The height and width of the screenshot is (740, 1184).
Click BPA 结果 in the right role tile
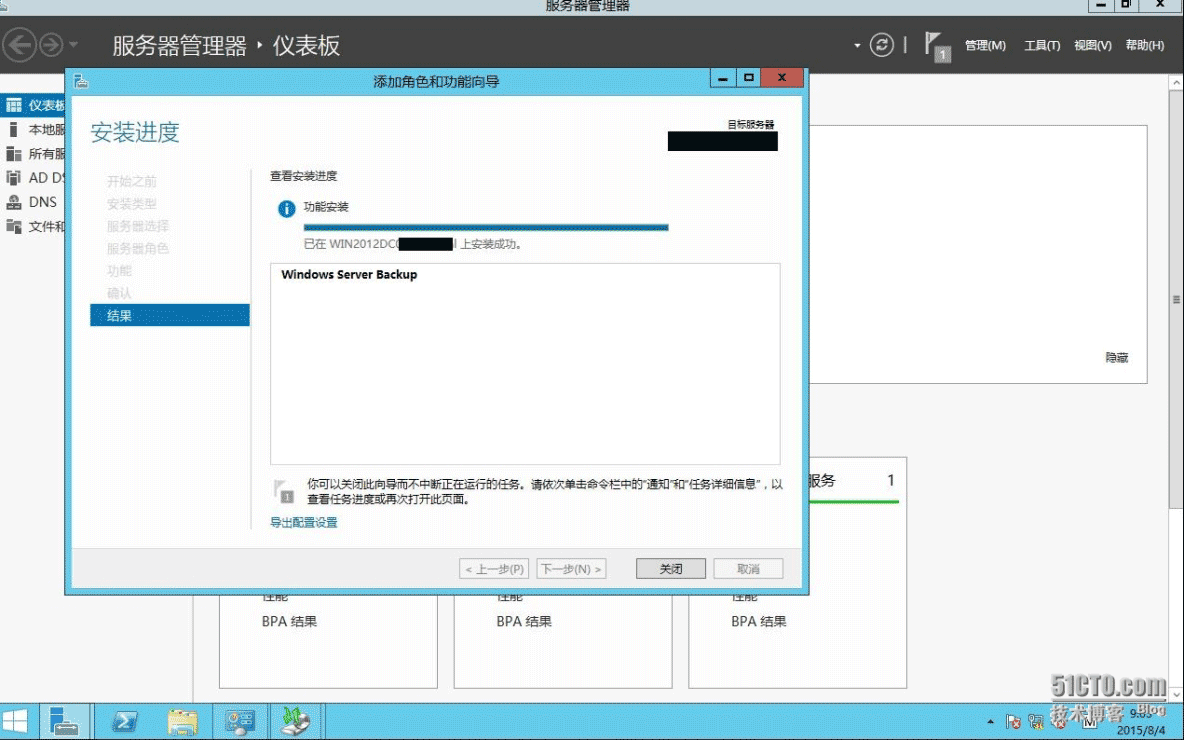[759, 621]
